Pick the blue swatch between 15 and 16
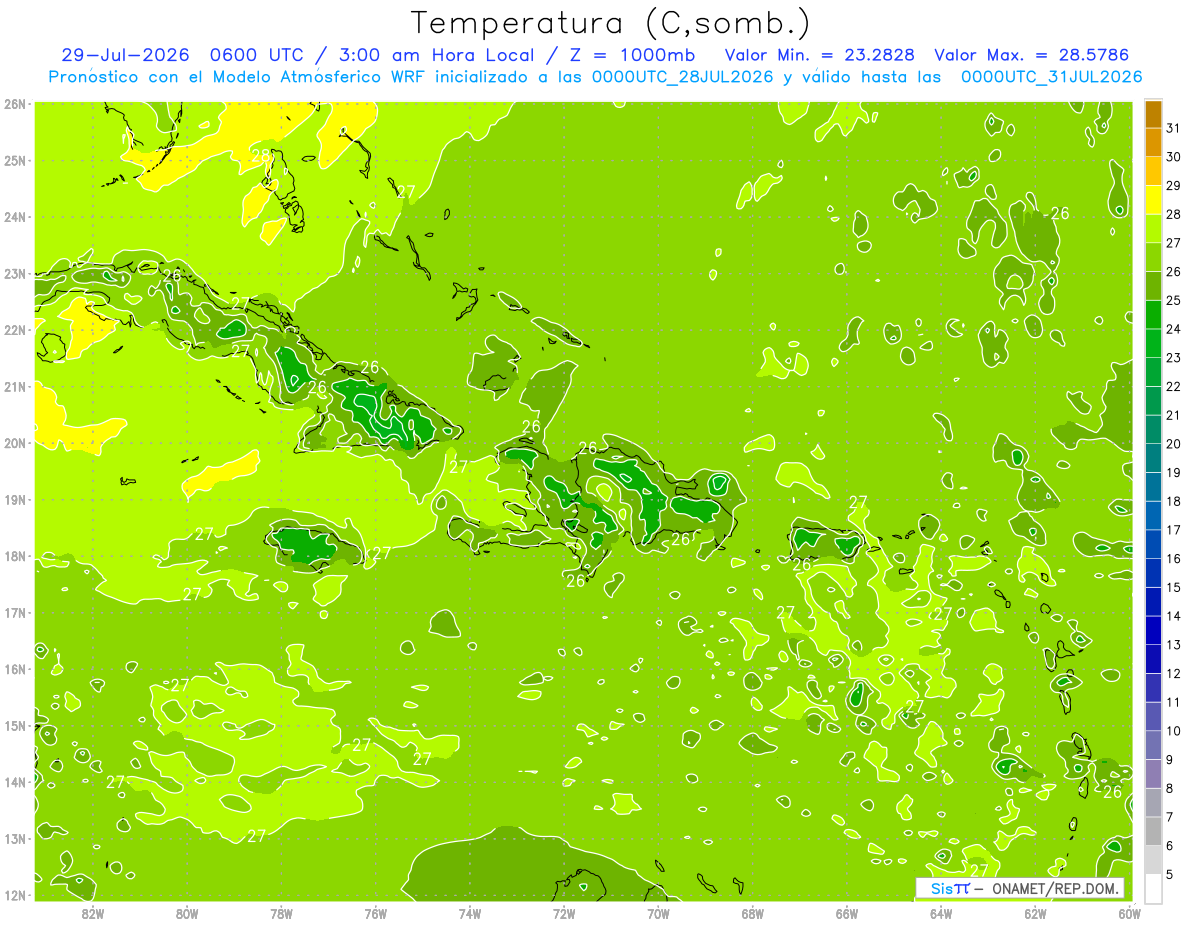1200x927 pixels. pos(1153,573)
